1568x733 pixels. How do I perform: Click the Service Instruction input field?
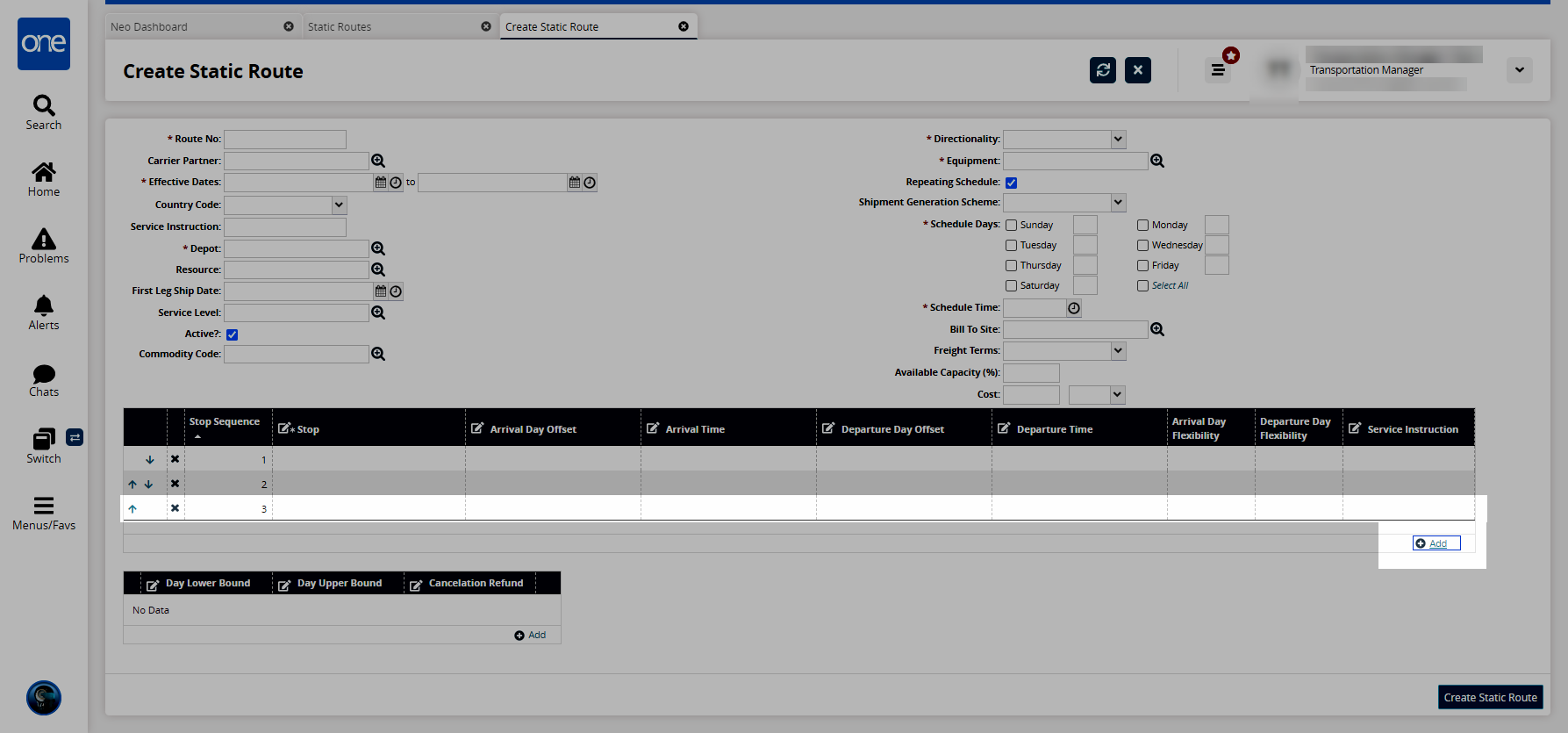point(285,226)
